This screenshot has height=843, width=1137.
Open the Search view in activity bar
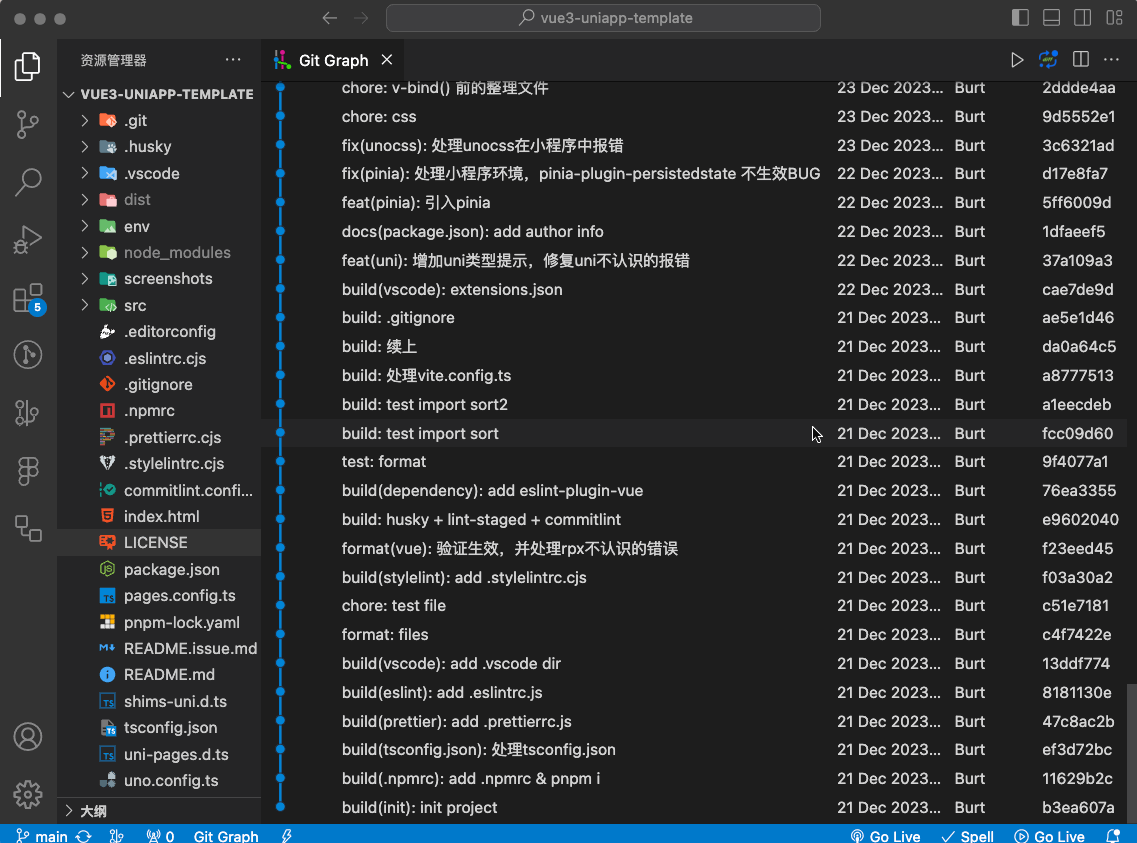tap(27, 182)
